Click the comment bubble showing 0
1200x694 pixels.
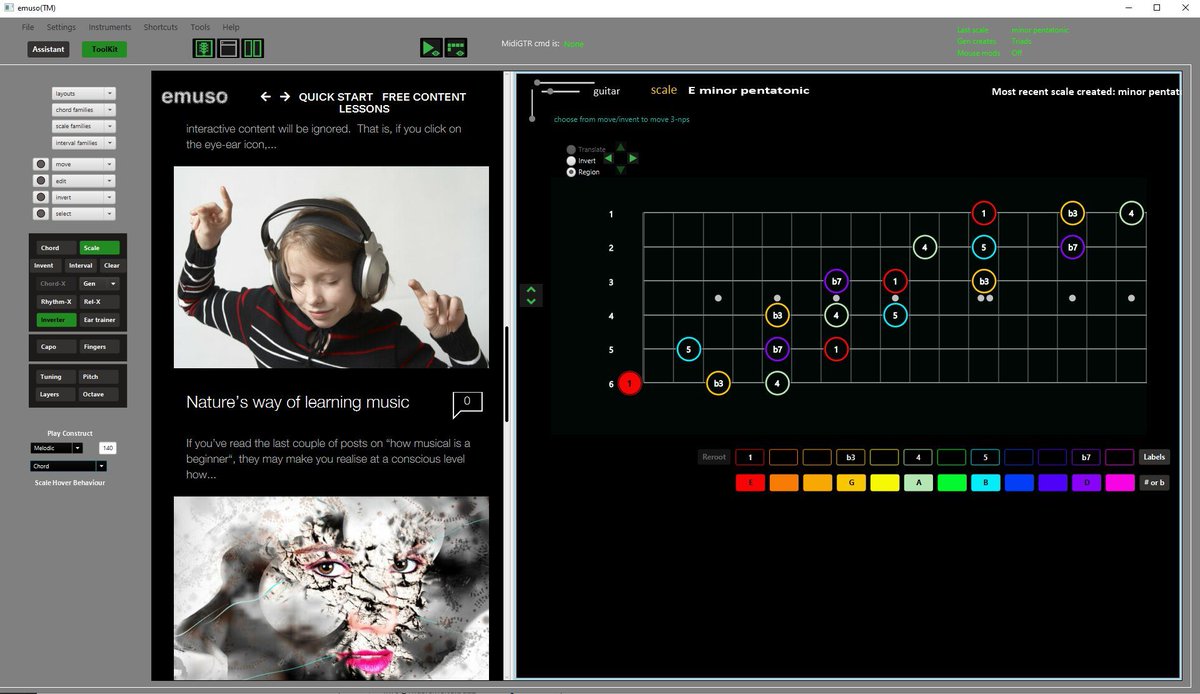tap(467, 402)
